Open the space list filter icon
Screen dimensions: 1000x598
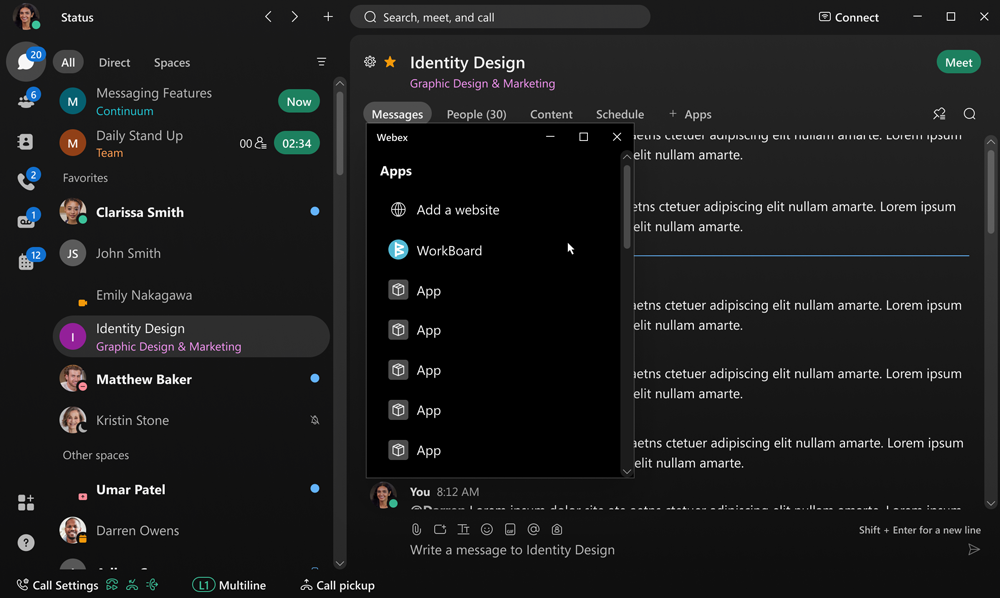point(321,62)
